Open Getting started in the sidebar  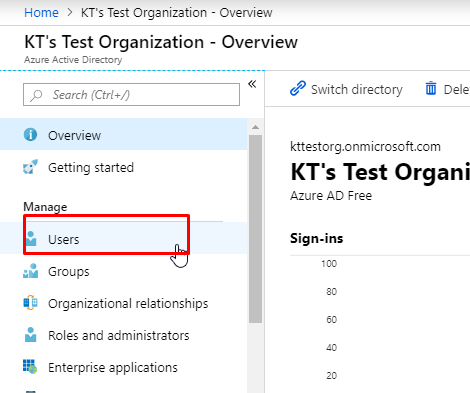(x=123, y=167)
